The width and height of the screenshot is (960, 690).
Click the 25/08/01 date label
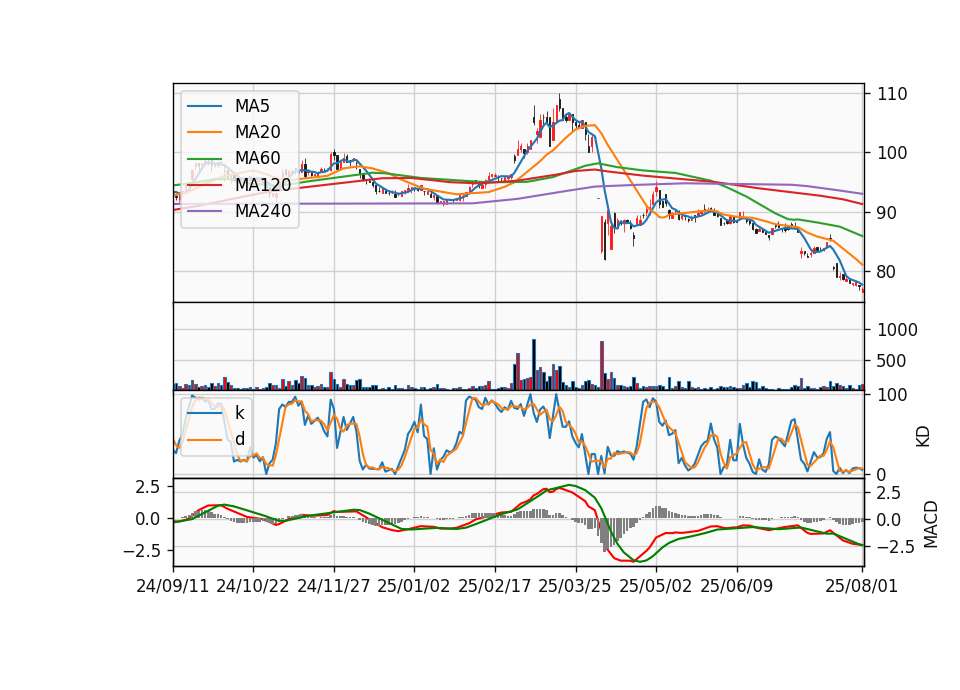862,587
